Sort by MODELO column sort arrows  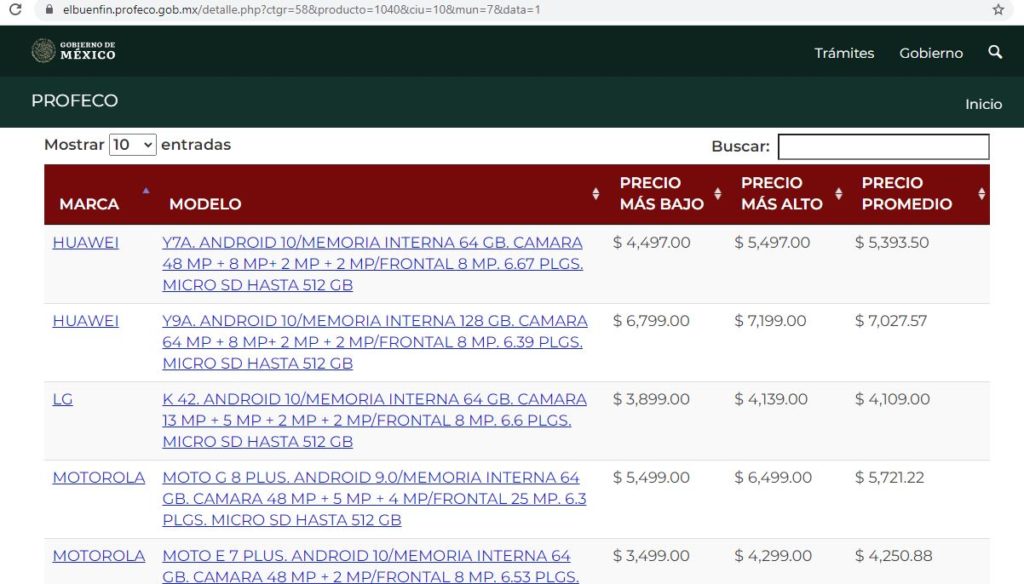(596, 193)
